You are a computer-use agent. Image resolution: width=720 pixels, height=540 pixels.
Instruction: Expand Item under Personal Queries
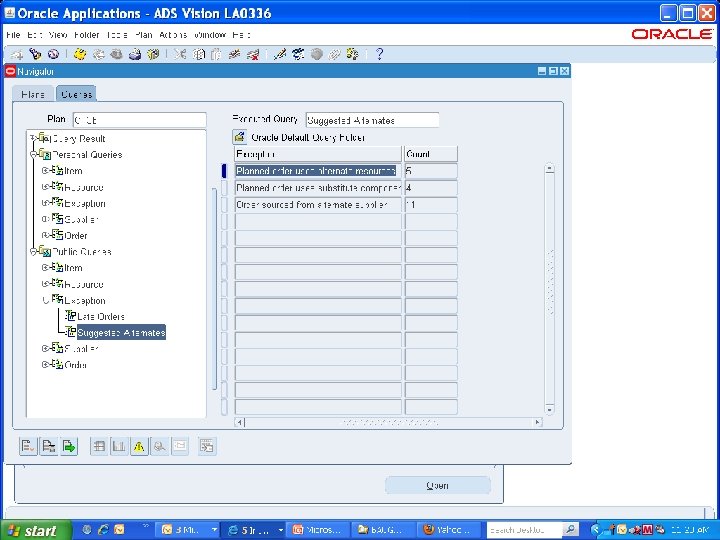pyautogui.click(x=45, y=170)
